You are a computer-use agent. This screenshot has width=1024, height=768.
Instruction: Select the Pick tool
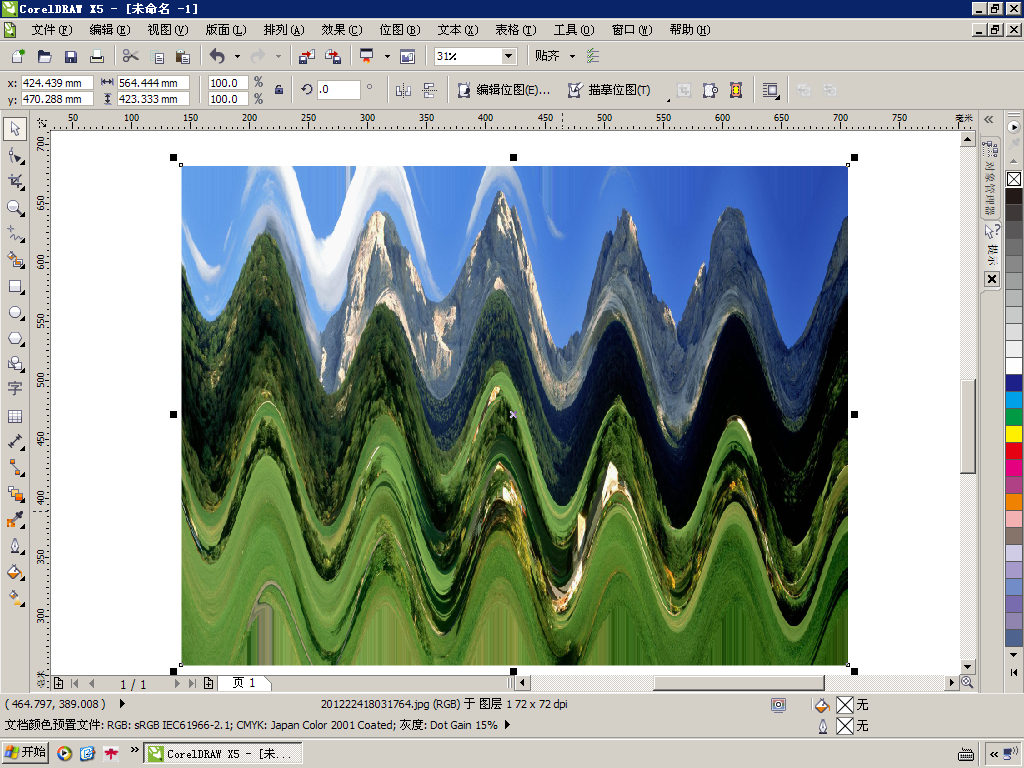pyautogui.click(x=15, y=129)
